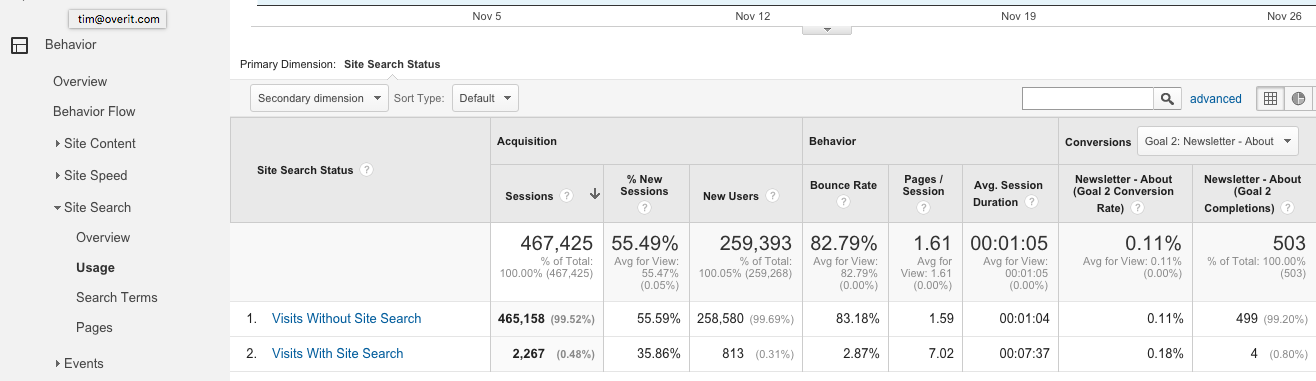The height and width of the screenshot is (381, 1316).
Task: Click help icon under Bounce Rate header
Action: 843,202
